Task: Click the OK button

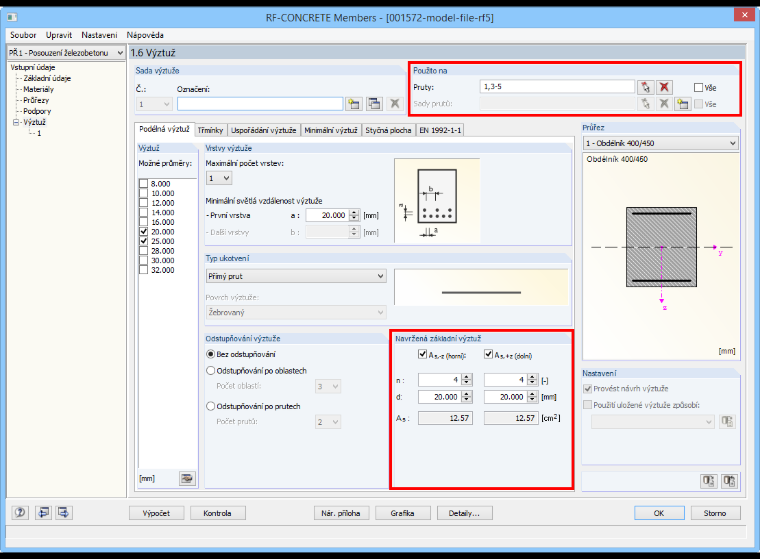Action: pyautogui.click(x=659, y=513)
